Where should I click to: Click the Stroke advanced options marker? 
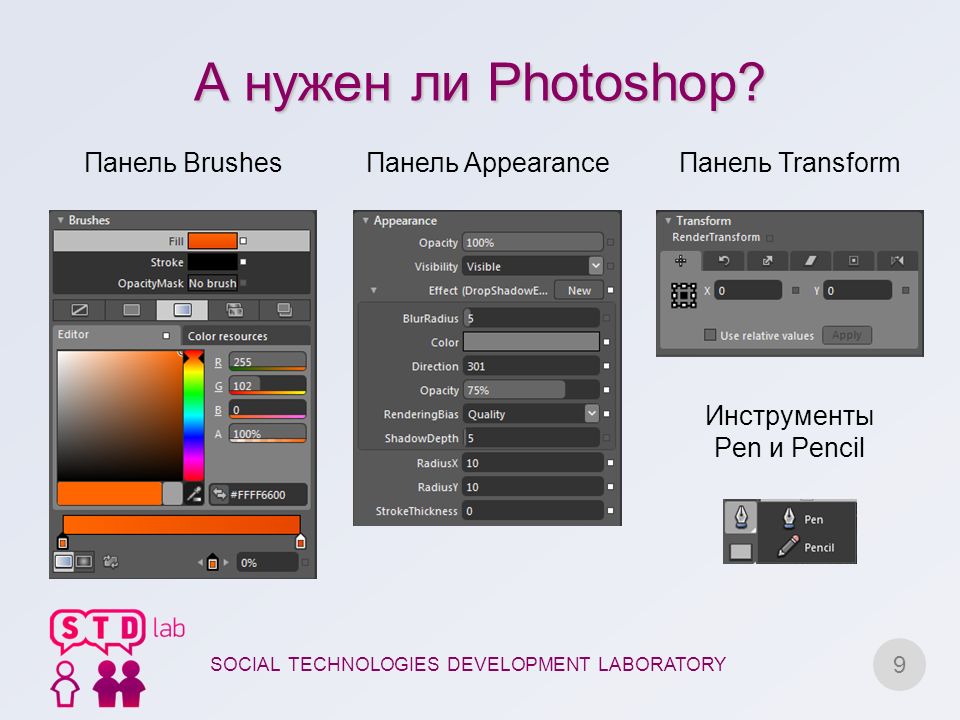point(243,261)
